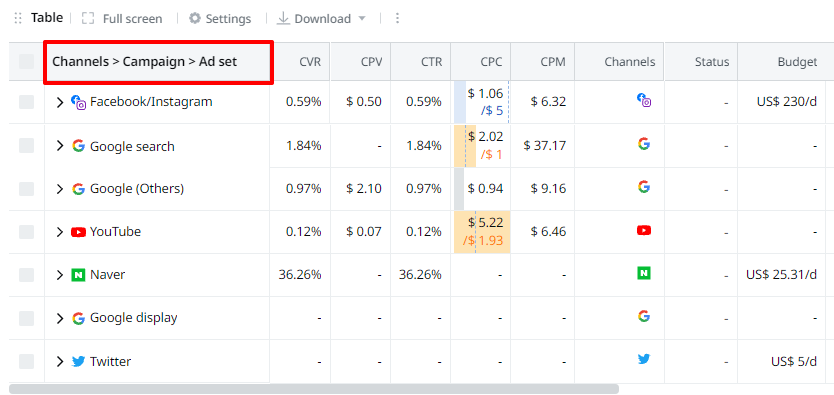This screenshot has height=395, width=834.
Task: Click the CPV column header
Action: tap(360, 62)
